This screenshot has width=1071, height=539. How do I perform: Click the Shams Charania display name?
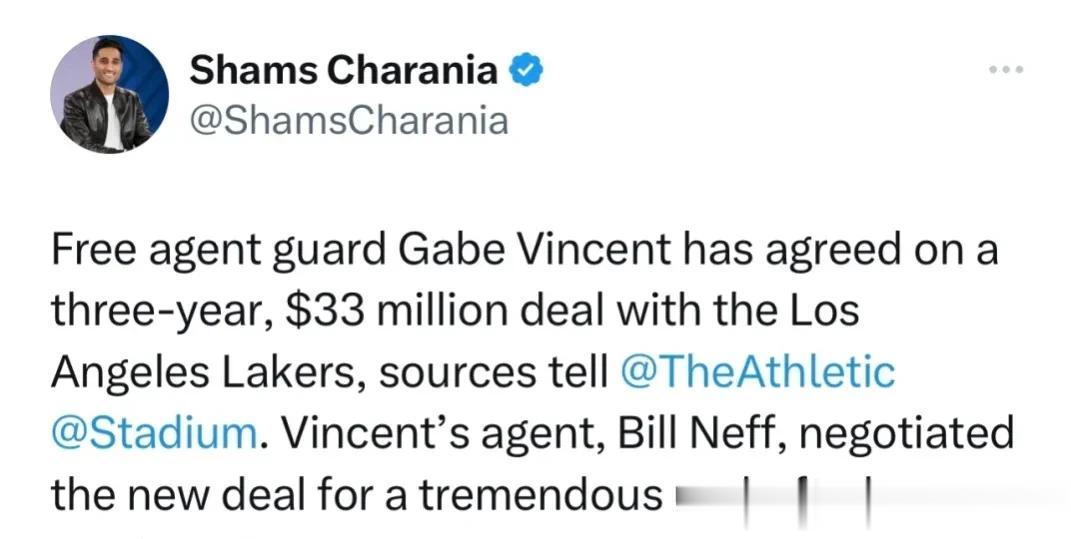pyautogui.click(x=344, y=70)
